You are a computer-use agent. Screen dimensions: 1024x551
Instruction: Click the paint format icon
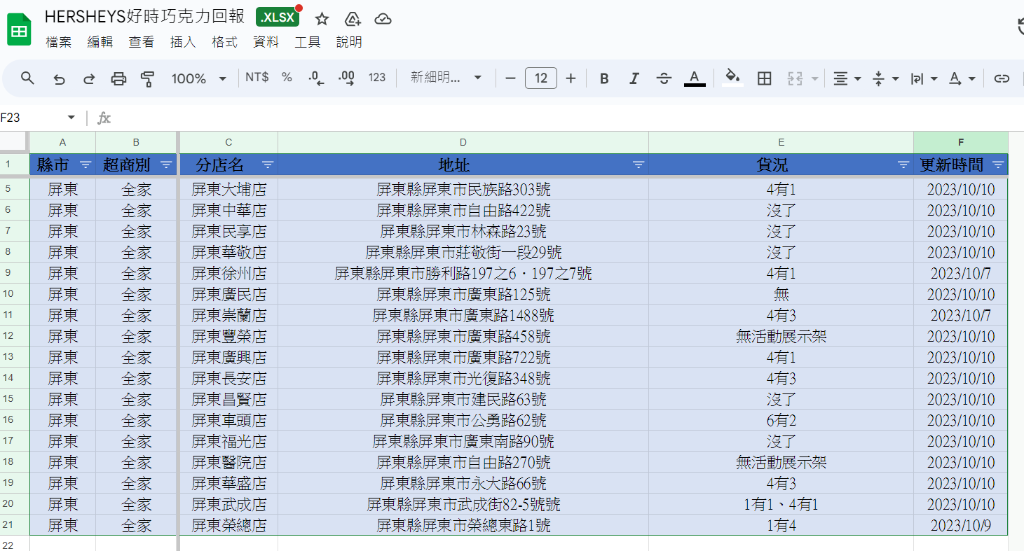(148, 78)
